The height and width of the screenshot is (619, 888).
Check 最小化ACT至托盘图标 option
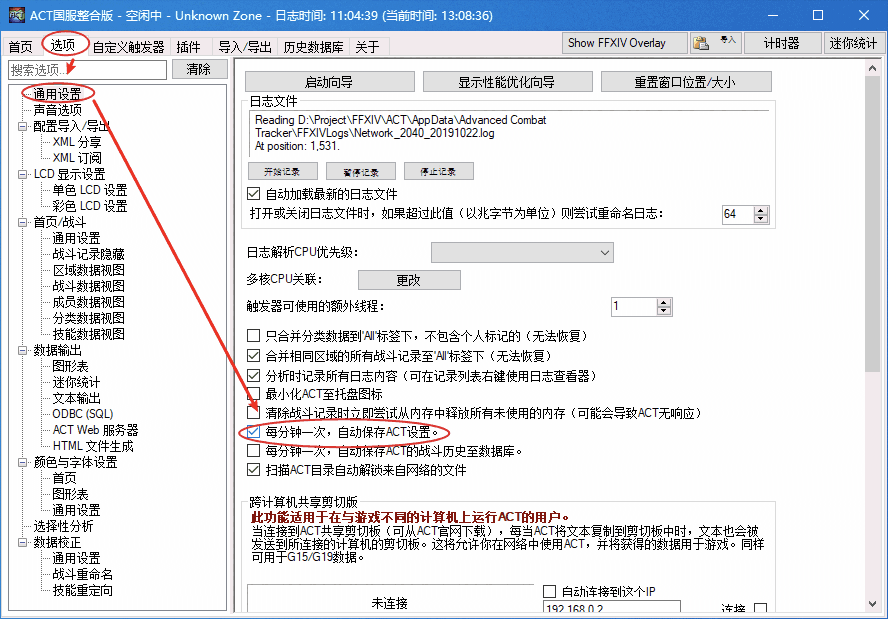tap(254, 394)
